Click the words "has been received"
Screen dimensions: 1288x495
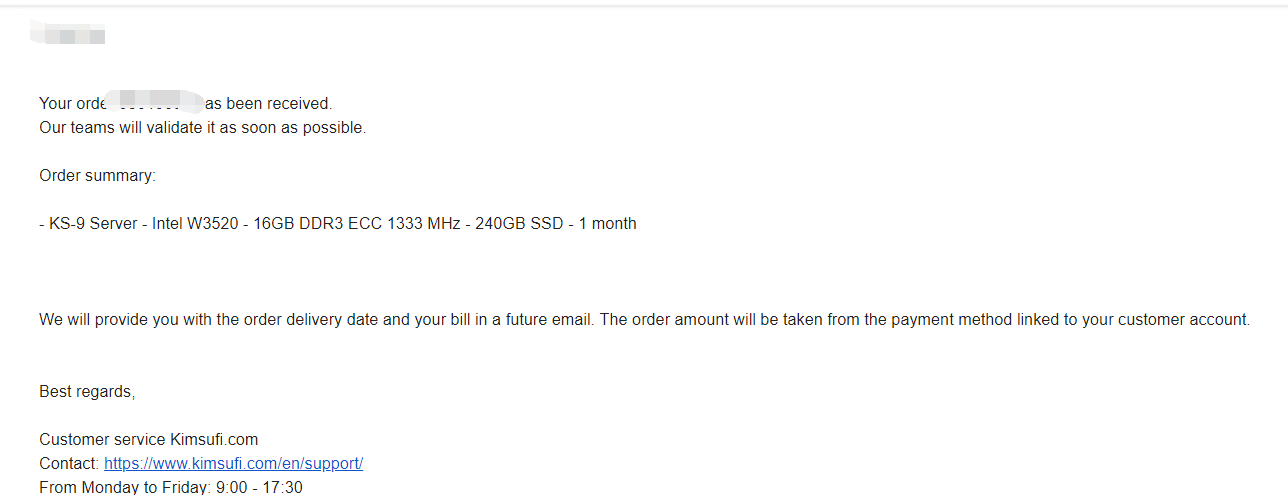268,104
